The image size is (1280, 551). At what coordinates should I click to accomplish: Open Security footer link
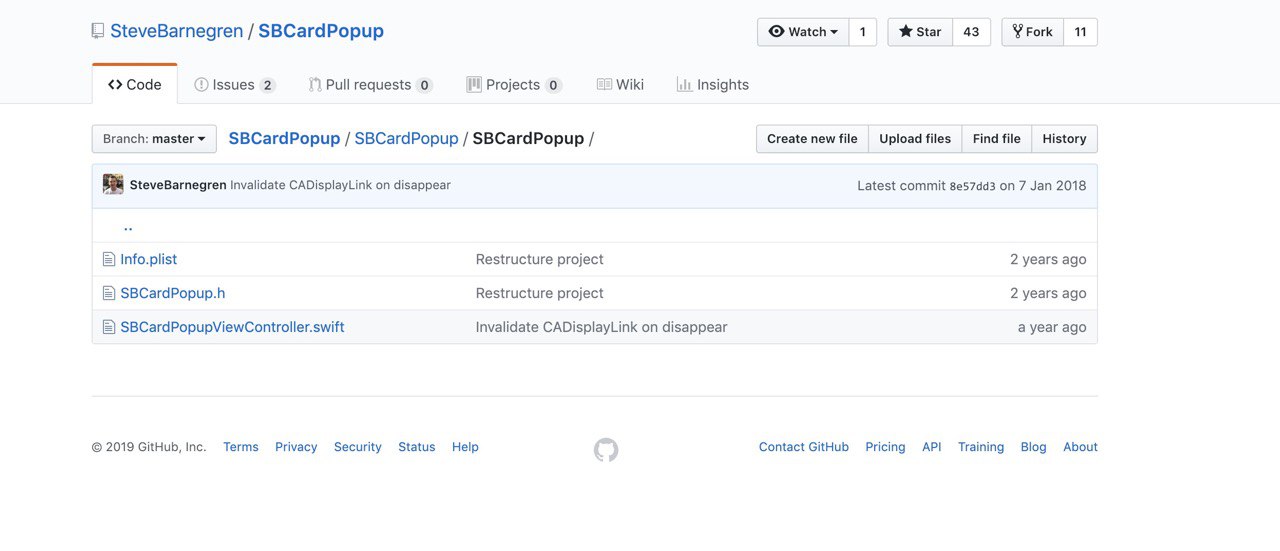click(358, 447)
